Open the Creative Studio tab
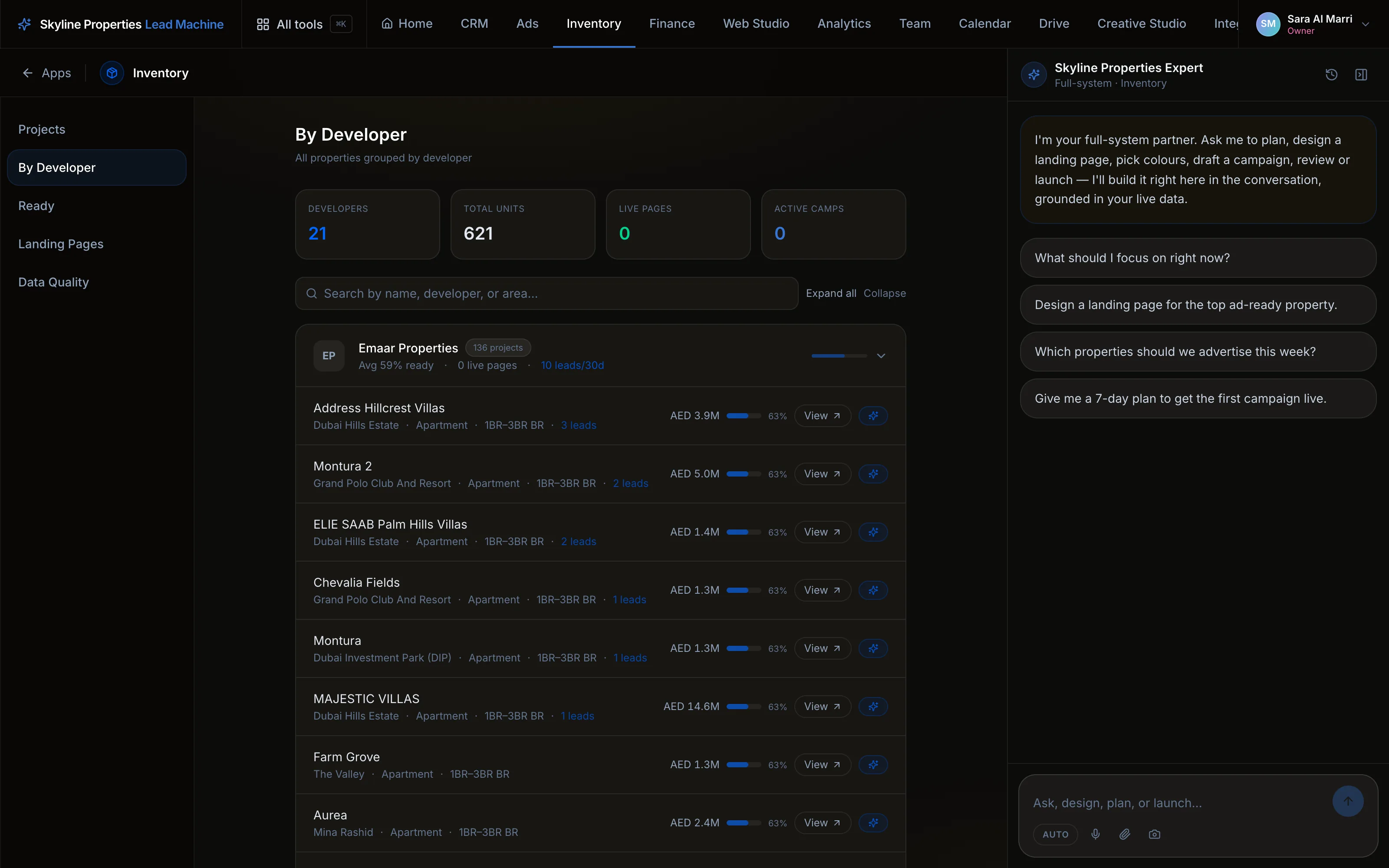Viewport: 1389px width, 868px height. tap(1141, 23)
